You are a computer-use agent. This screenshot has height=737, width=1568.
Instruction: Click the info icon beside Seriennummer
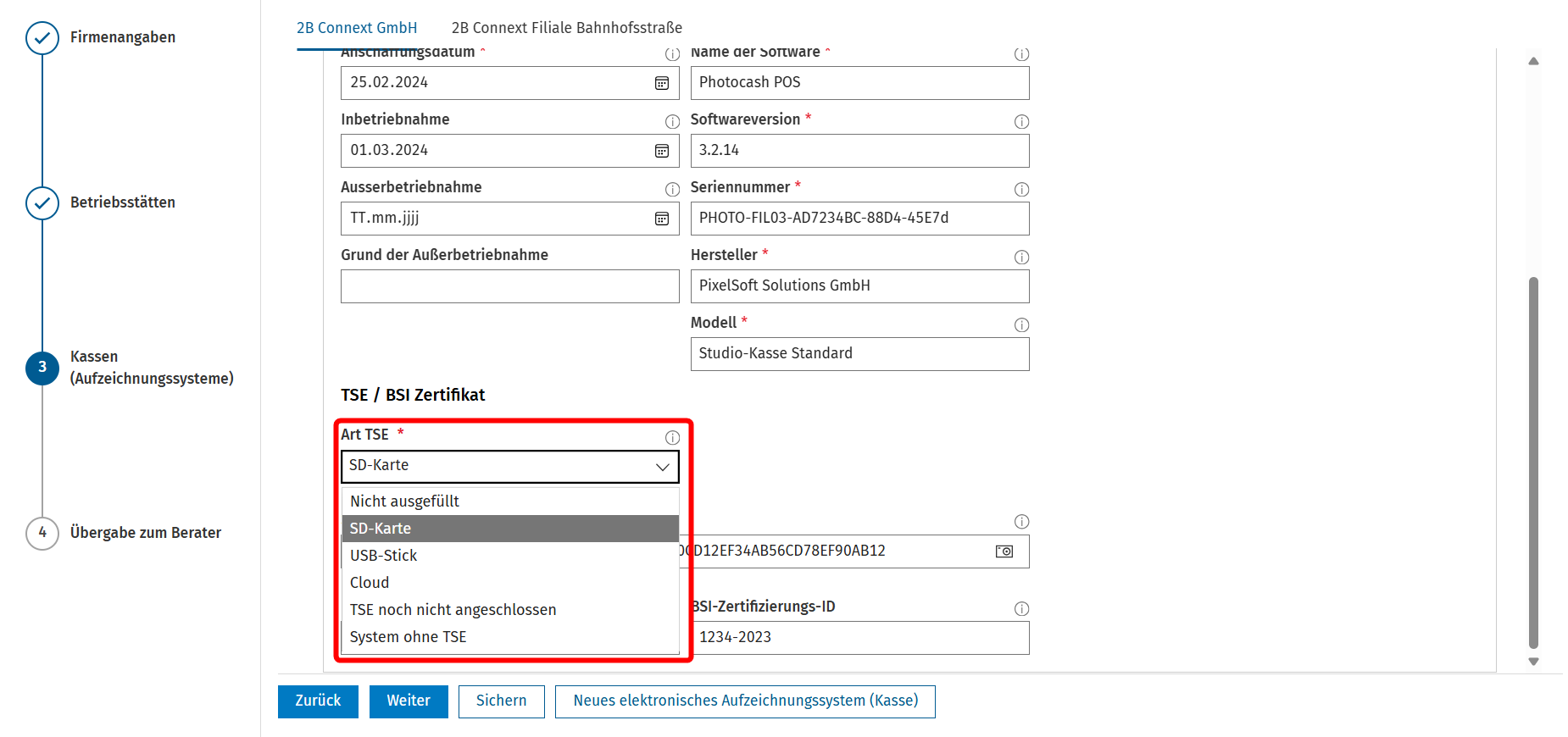[x=1021, y=189]
